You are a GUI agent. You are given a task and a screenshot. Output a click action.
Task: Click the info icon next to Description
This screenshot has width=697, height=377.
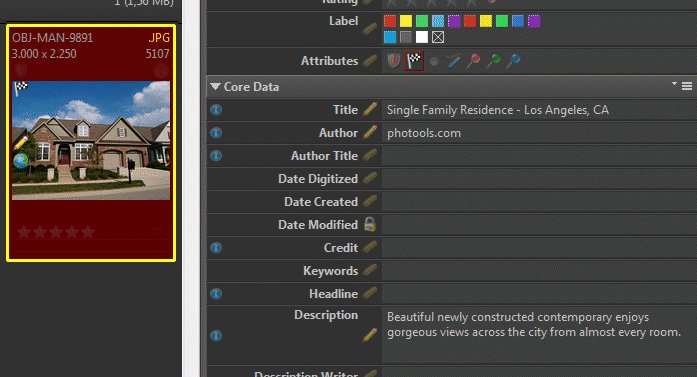pyautogui.click(x=216, y=336)
